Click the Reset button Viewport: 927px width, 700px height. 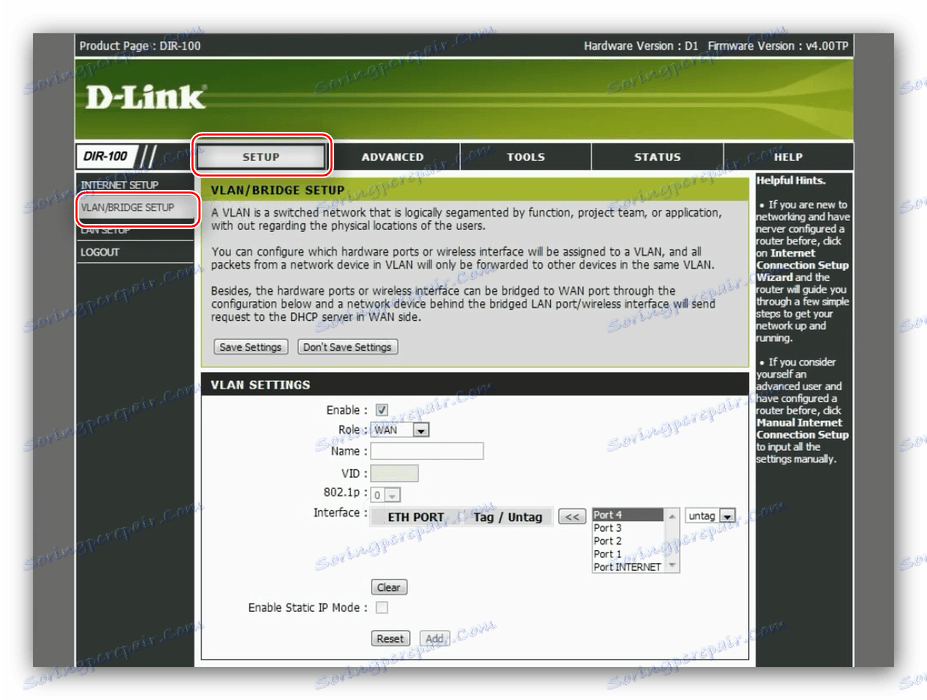[x=390, y=639]
